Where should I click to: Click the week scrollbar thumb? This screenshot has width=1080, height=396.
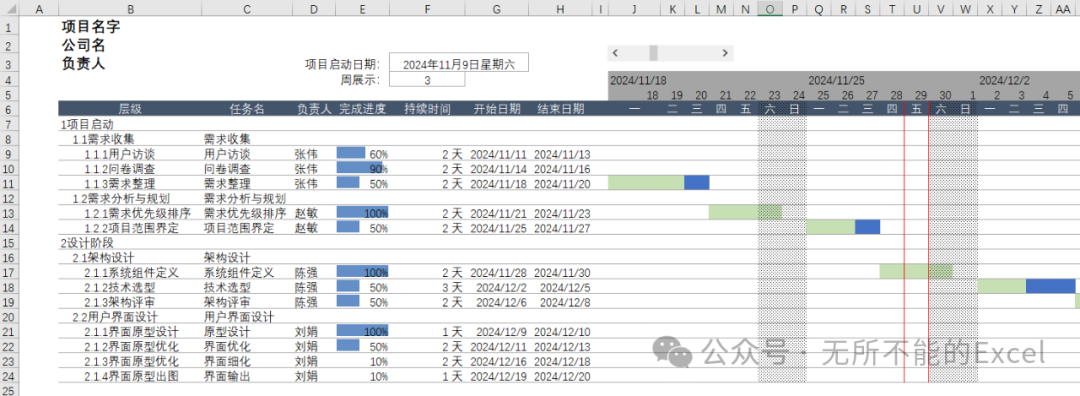pos(654,53)
